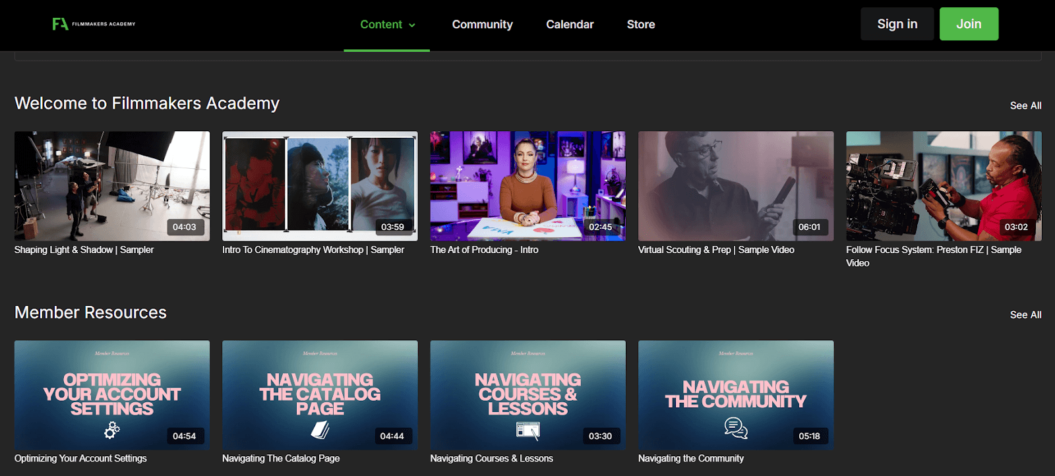Screen dimensions: 1055x476
Task: Open Virtual Scouting & Prep thumbnail
Action: 735,186
